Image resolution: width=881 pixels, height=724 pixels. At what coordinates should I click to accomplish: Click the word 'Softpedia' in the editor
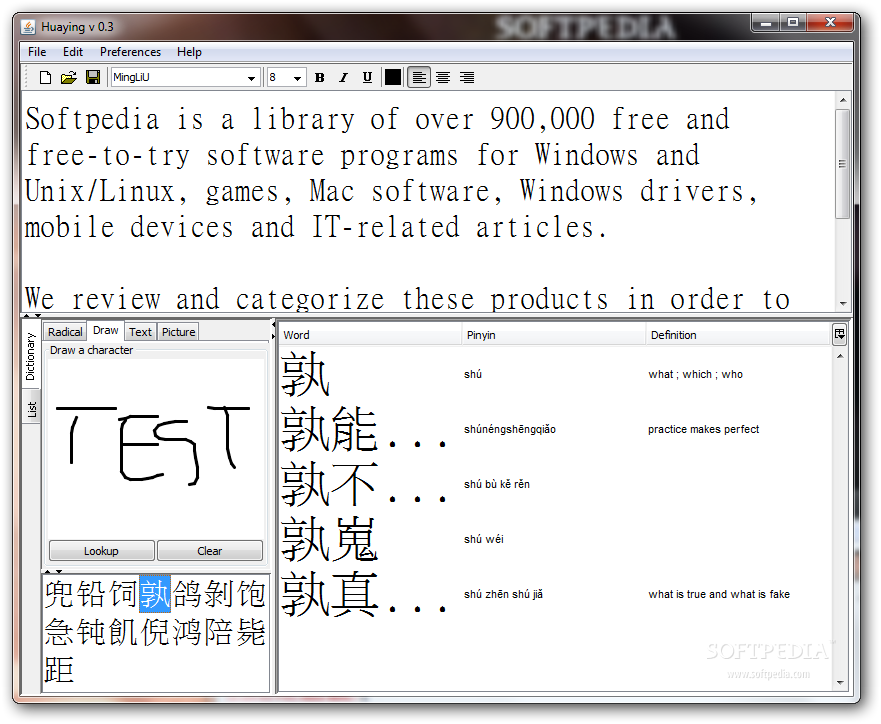(92, 119)
